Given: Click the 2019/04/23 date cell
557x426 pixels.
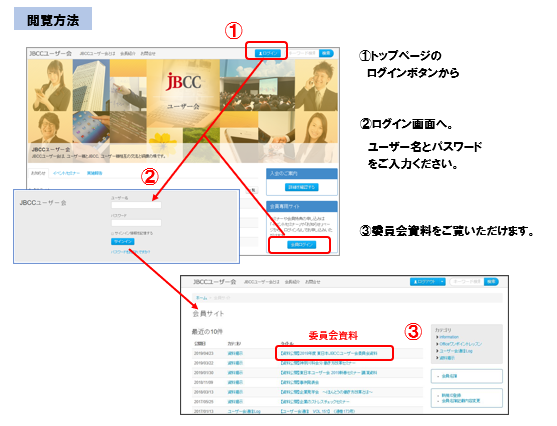Looking at the screenshot, I should click(204, 354).
